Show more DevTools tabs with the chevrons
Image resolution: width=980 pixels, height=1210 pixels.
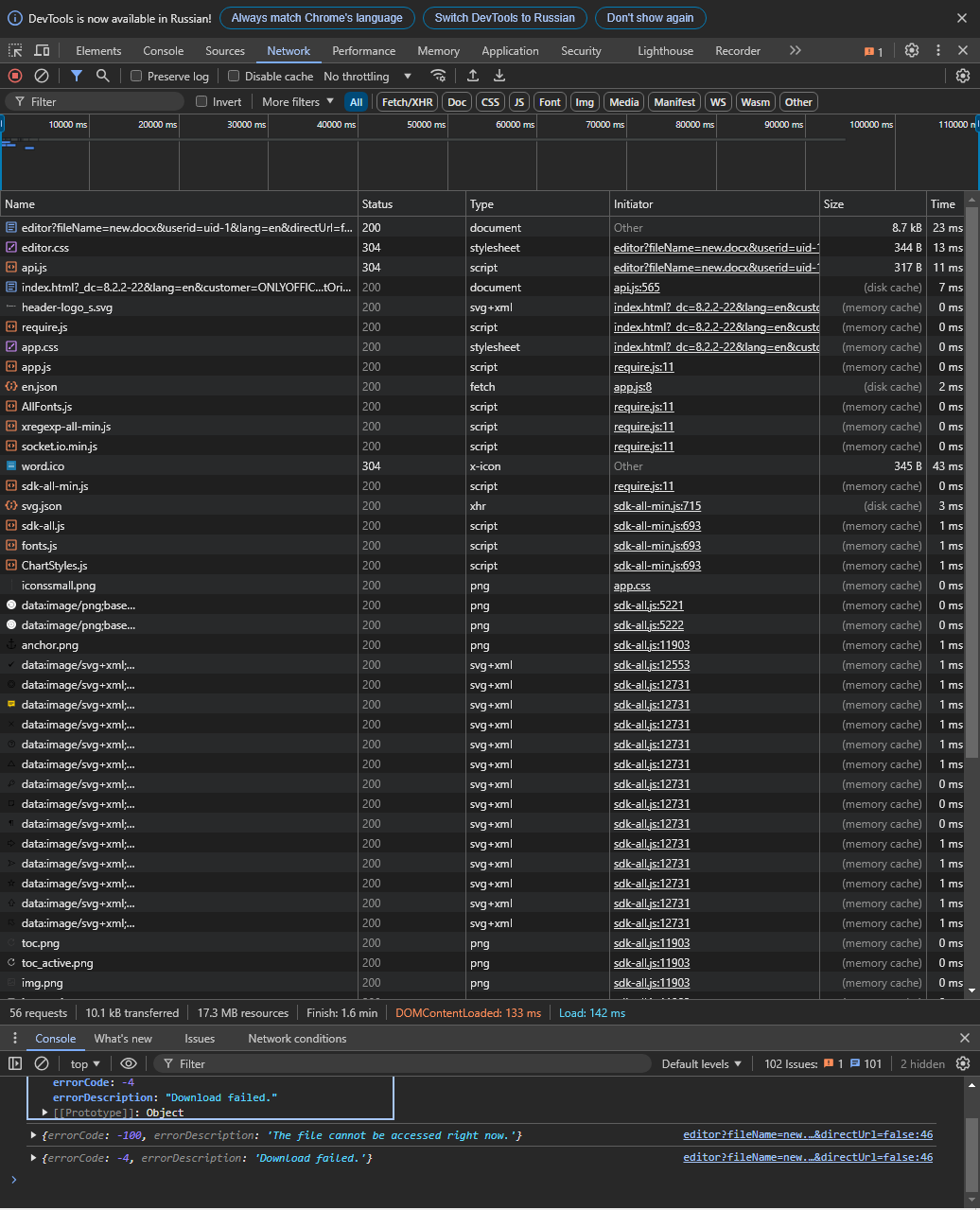point(795,51)
